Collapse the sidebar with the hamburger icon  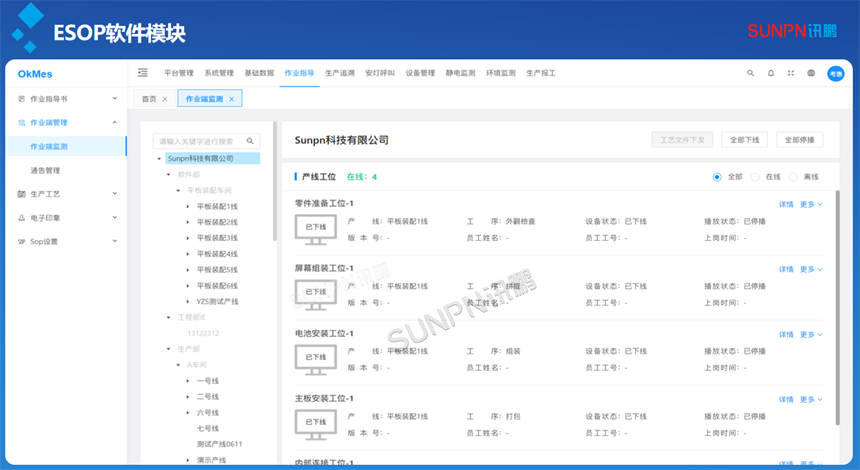[143, 72]
